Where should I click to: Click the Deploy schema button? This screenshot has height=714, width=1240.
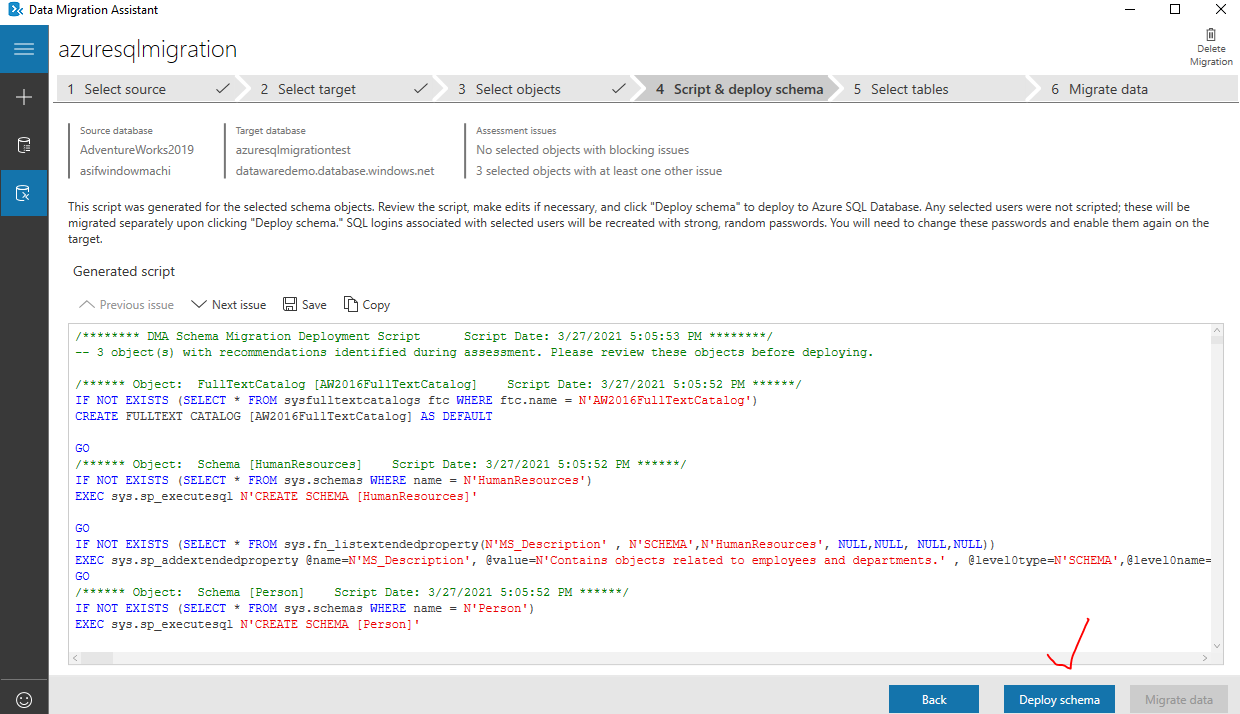1059,699
